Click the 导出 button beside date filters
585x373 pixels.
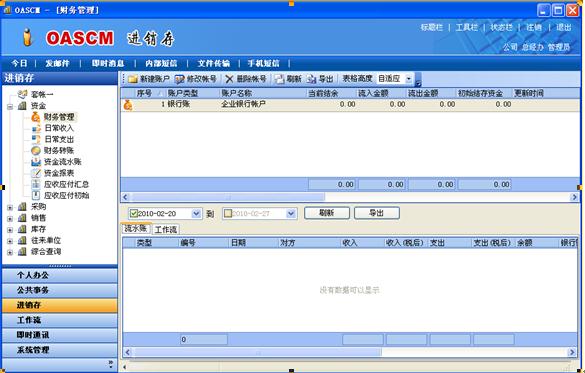(376, 213)
